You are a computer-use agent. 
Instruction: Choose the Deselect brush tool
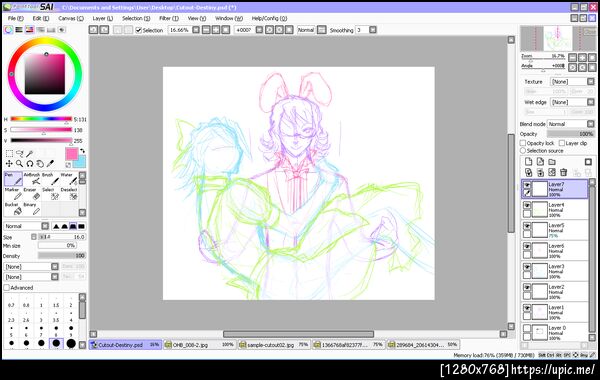coord(69,194)
